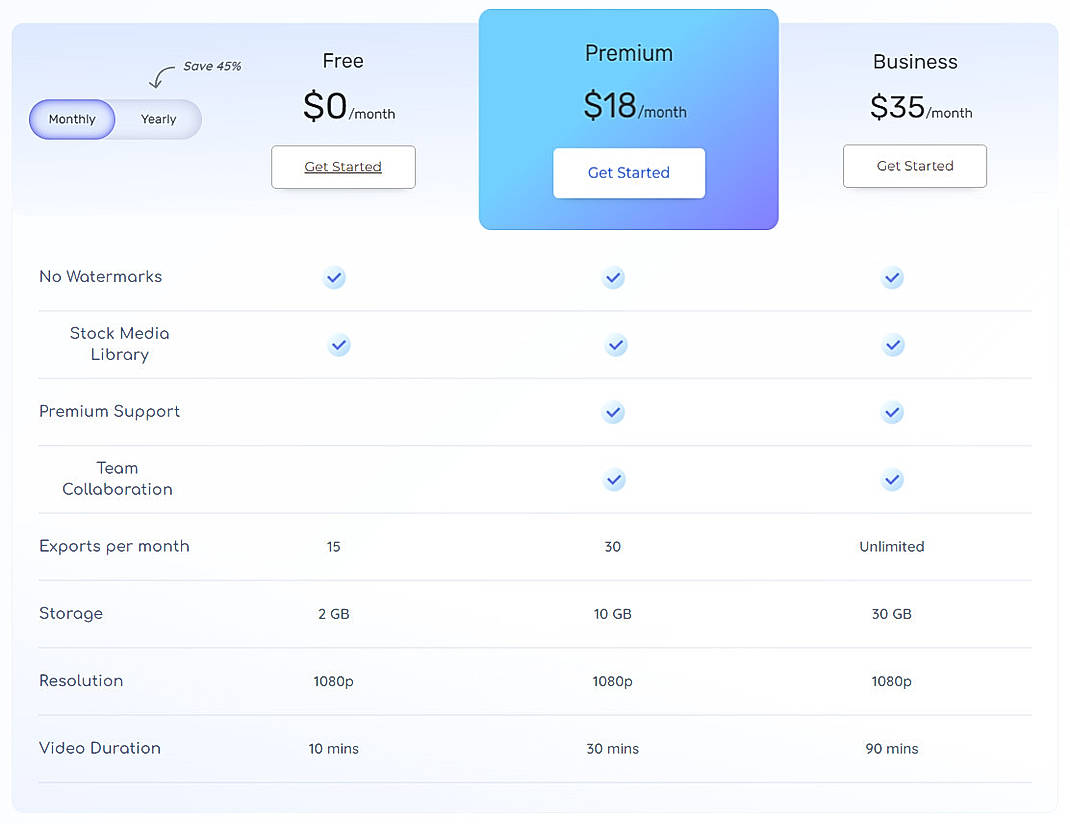Click the No Watermarks checkmark under Free
This screenshot has height=824, width=1070.
point(334,278)
